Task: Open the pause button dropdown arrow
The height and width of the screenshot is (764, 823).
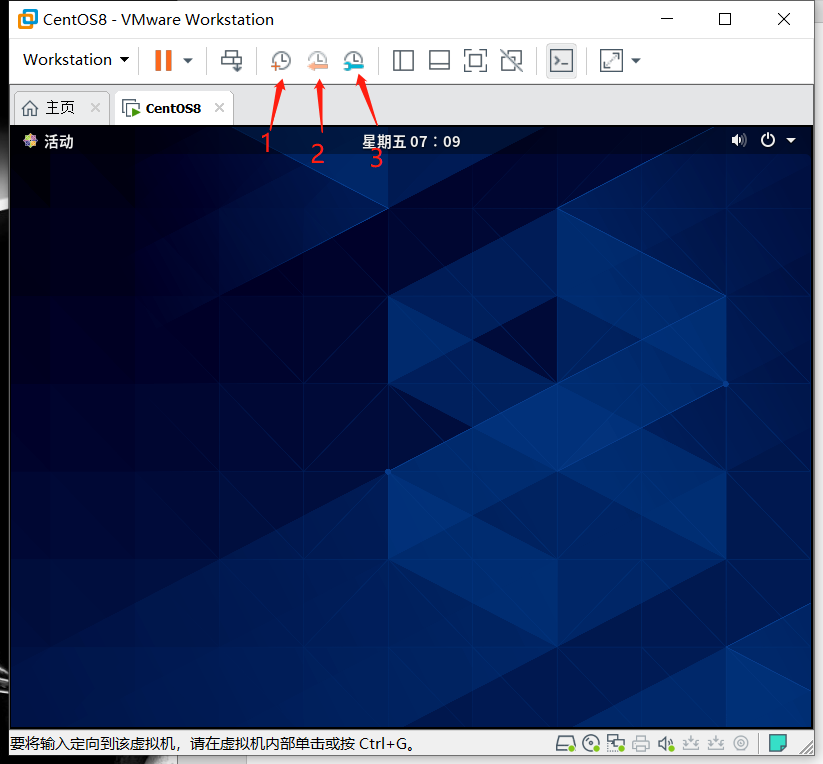Action: pyautogui.click(x=187, y=60)
